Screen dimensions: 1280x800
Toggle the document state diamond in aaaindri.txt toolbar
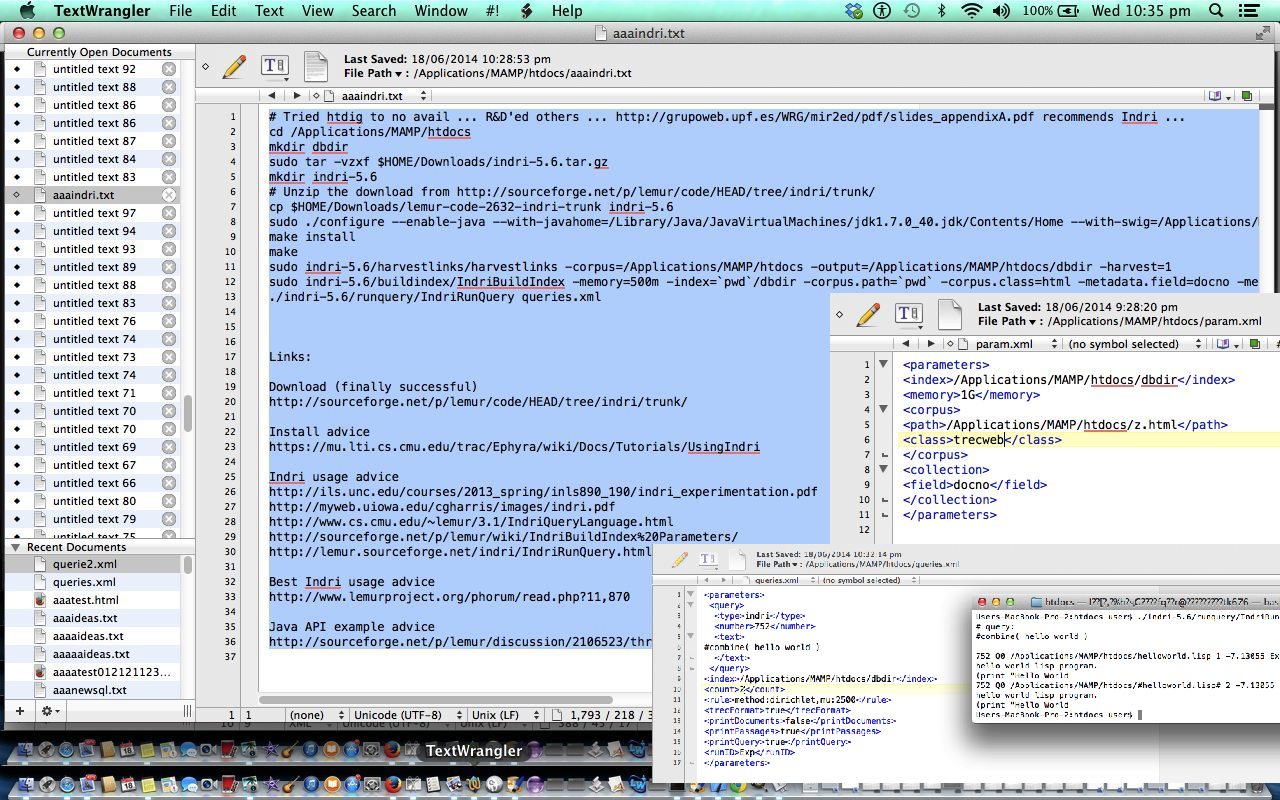206,67
